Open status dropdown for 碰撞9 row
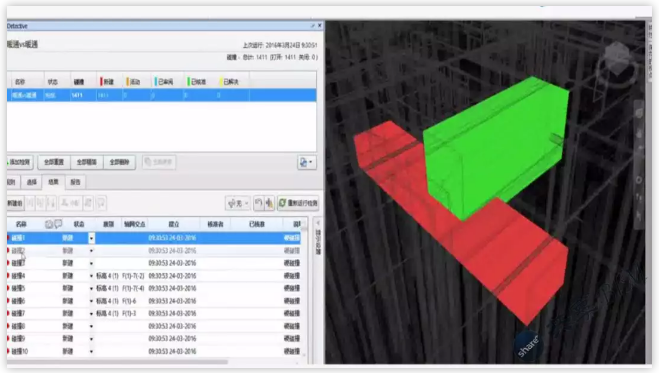This screenshot has width=659, height=373. 91,339
